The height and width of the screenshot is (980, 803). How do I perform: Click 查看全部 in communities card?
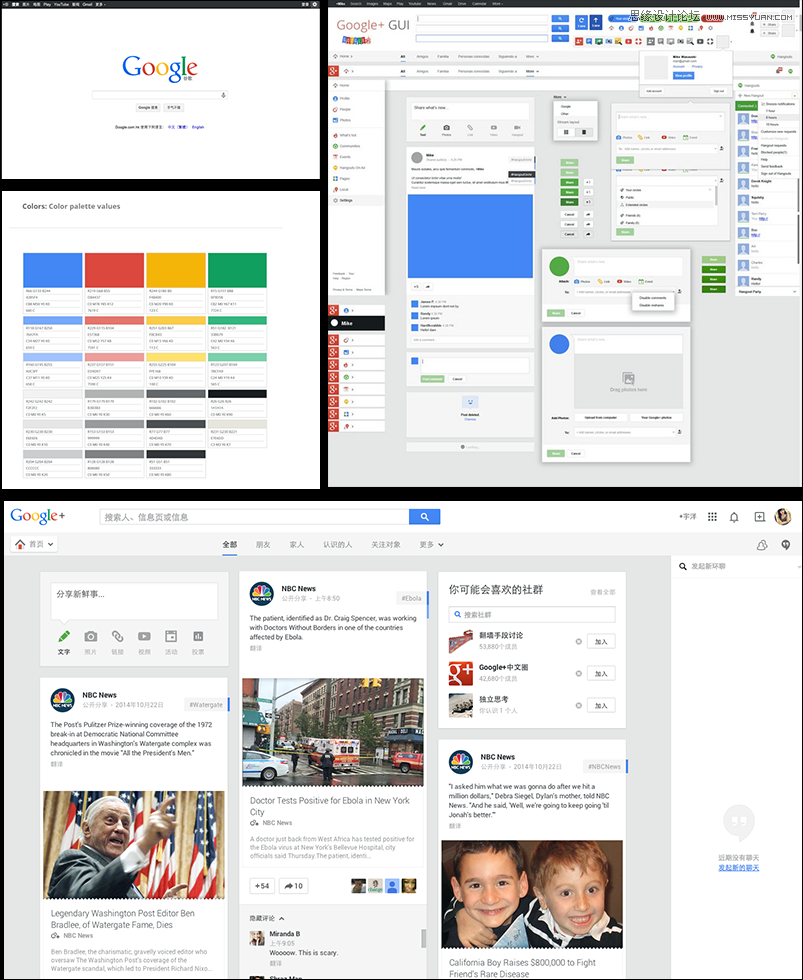click(x=603, y=592)
